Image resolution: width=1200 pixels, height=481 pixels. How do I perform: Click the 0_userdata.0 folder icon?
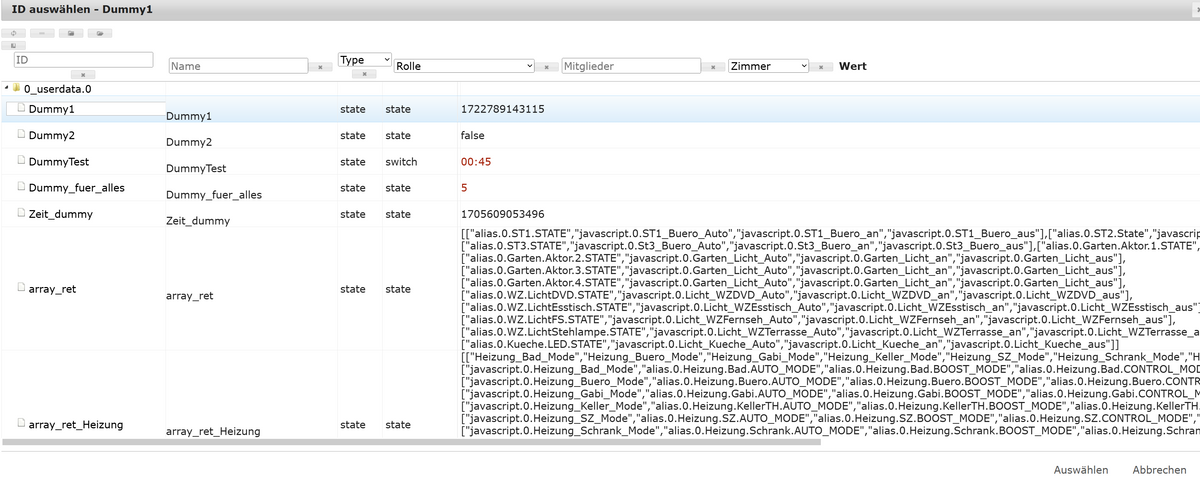click(16, 88)
